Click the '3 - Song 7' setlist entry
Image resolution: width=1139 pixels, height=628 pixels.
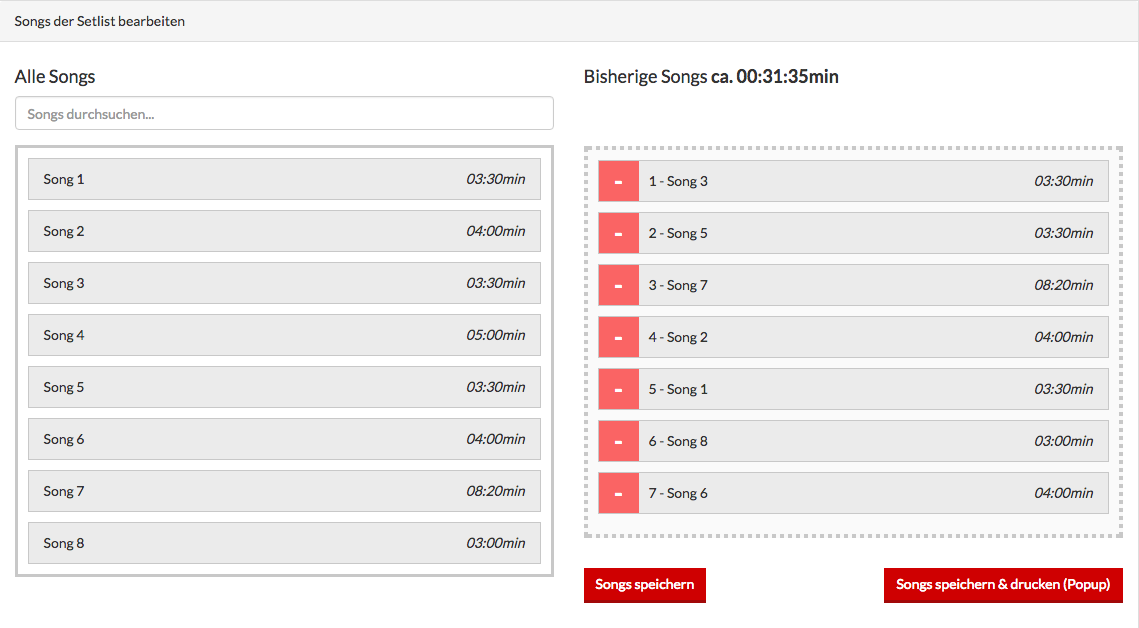click(872, 285)
